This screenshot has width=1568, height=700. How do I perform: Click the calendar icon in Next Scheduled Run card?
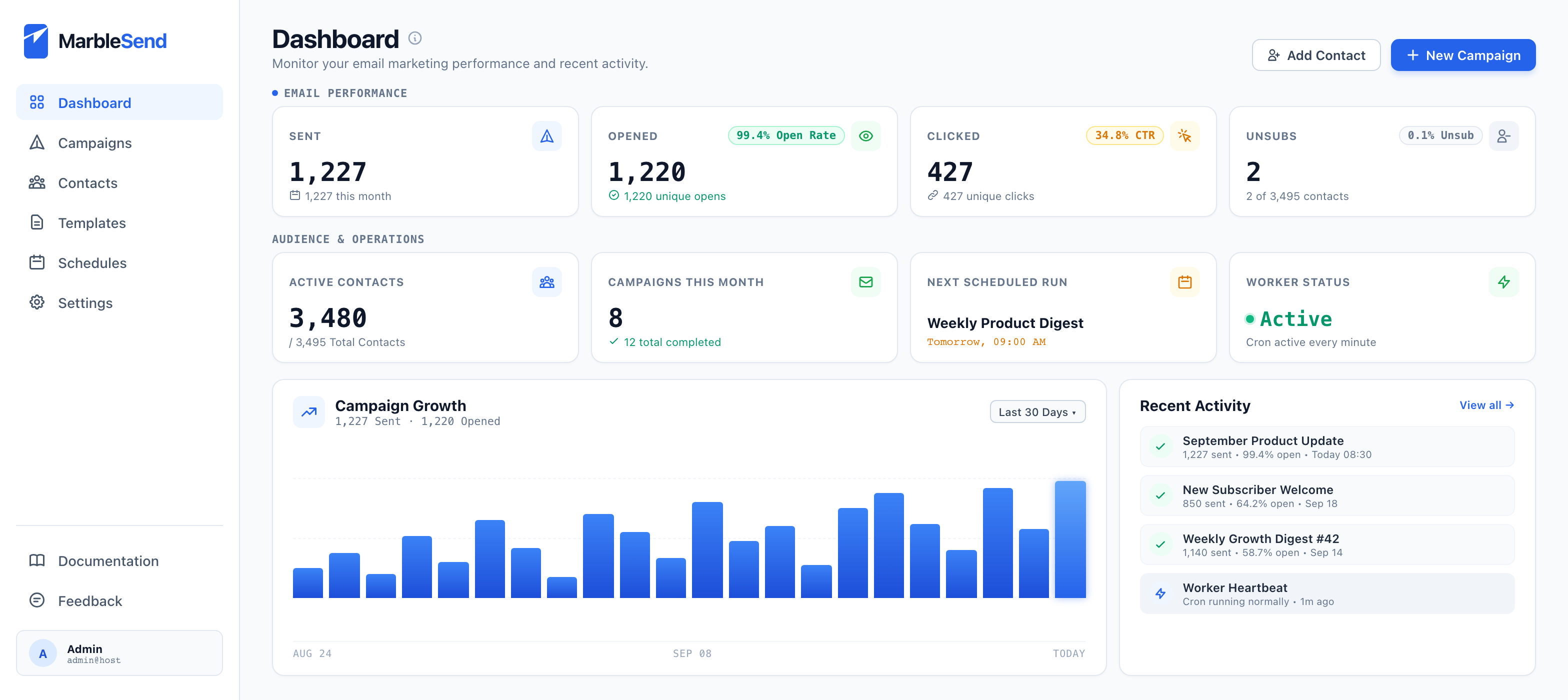click(1184, 282)
